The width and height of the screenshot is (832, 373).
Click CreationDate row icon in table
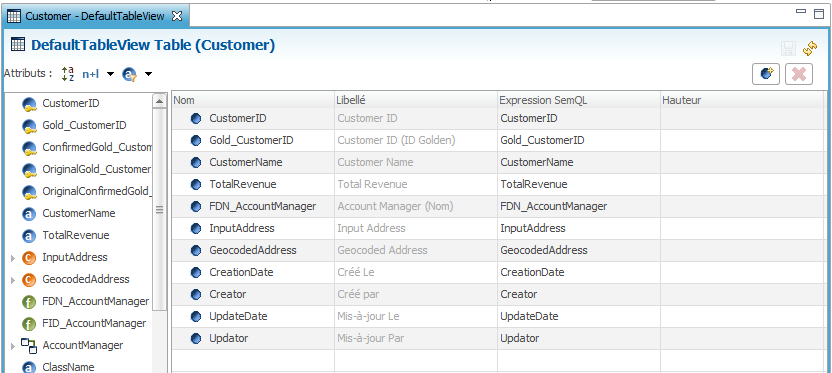click(x=196, y=273)
